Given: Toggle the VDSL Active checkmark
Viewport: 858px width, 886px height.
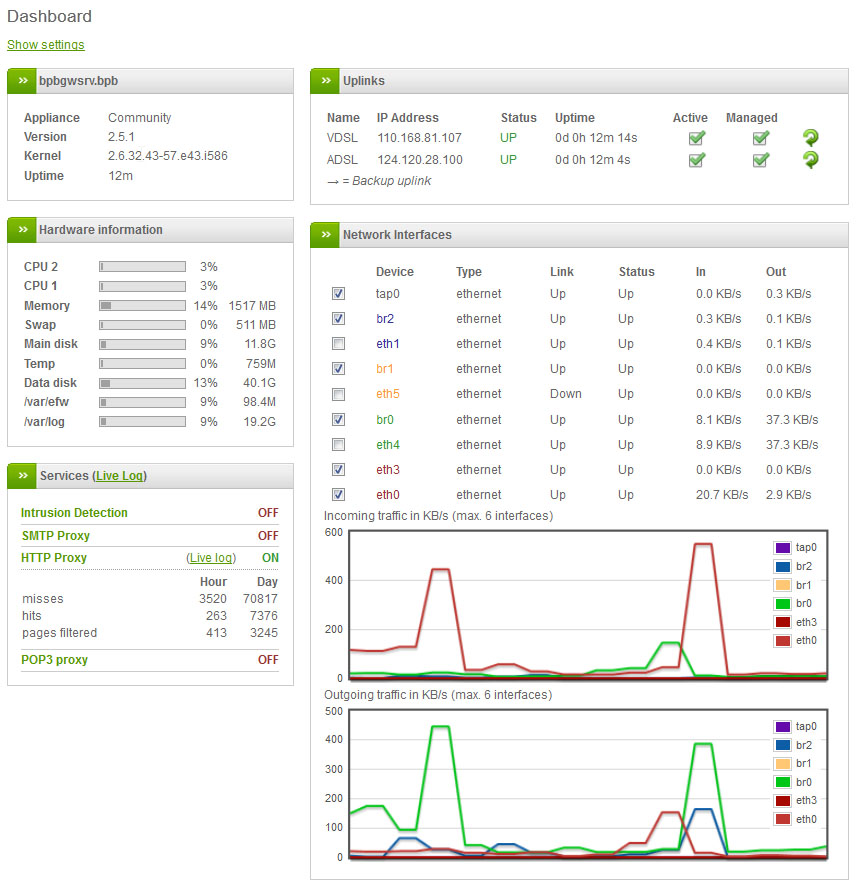Looking at the screenshot, I should [x=697, y=137].
